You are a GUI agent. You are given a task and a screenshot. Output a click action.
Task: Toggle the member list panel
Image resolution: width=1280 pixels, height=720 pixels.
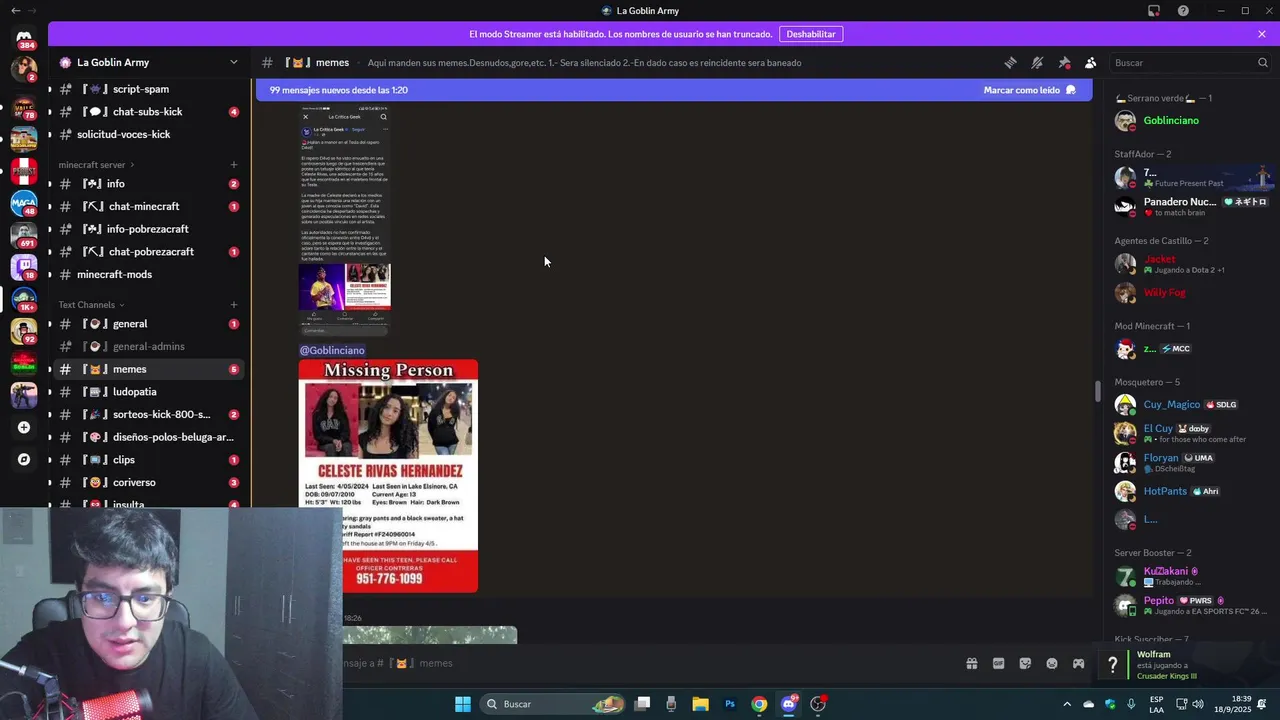click(x=1090, y=62)
